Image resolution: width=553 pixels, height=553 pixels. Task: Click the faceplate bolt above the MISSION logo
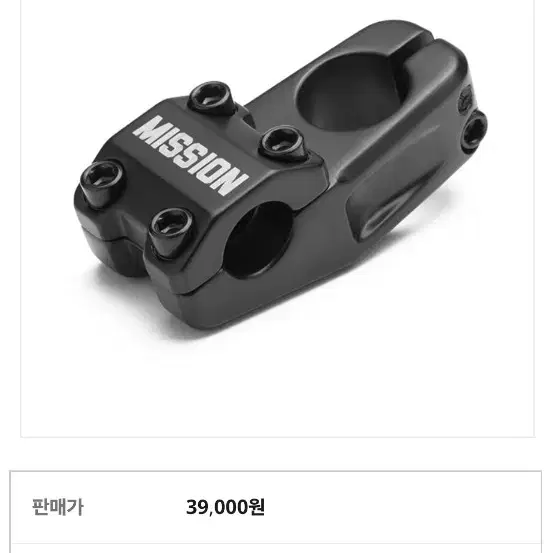211,98
